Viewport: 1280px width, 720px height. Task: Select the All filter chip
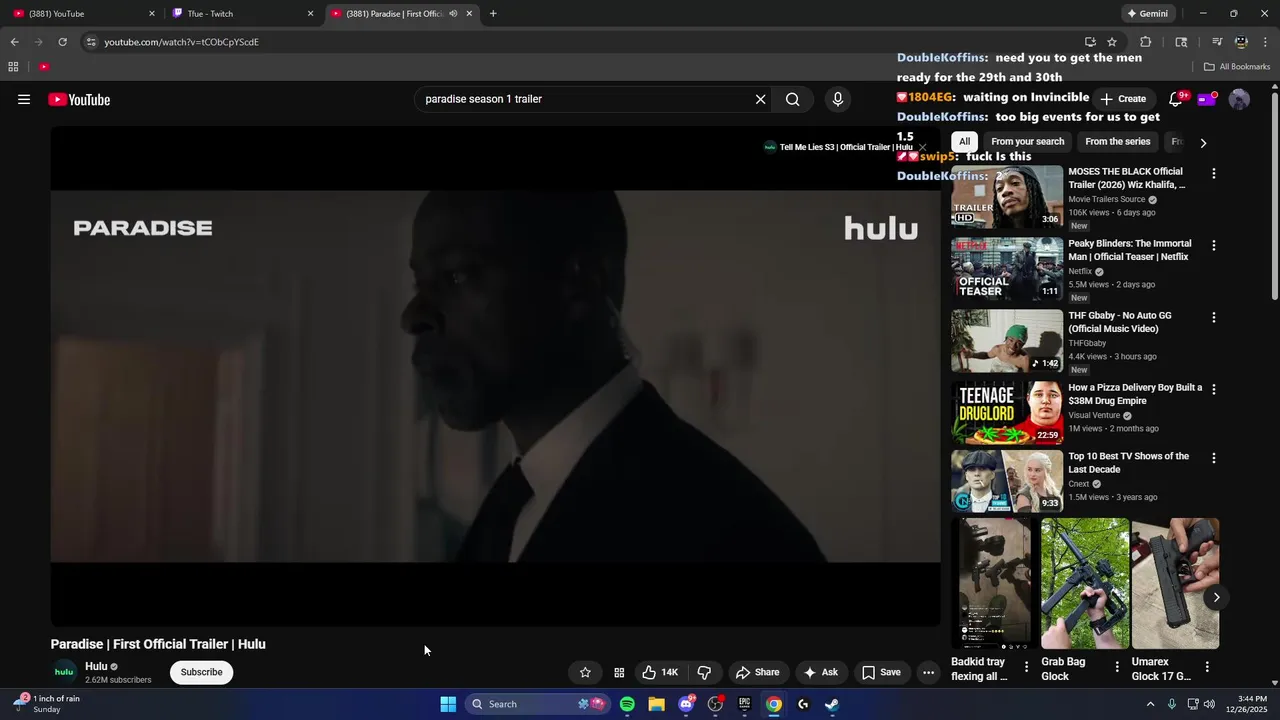[964, 142]
